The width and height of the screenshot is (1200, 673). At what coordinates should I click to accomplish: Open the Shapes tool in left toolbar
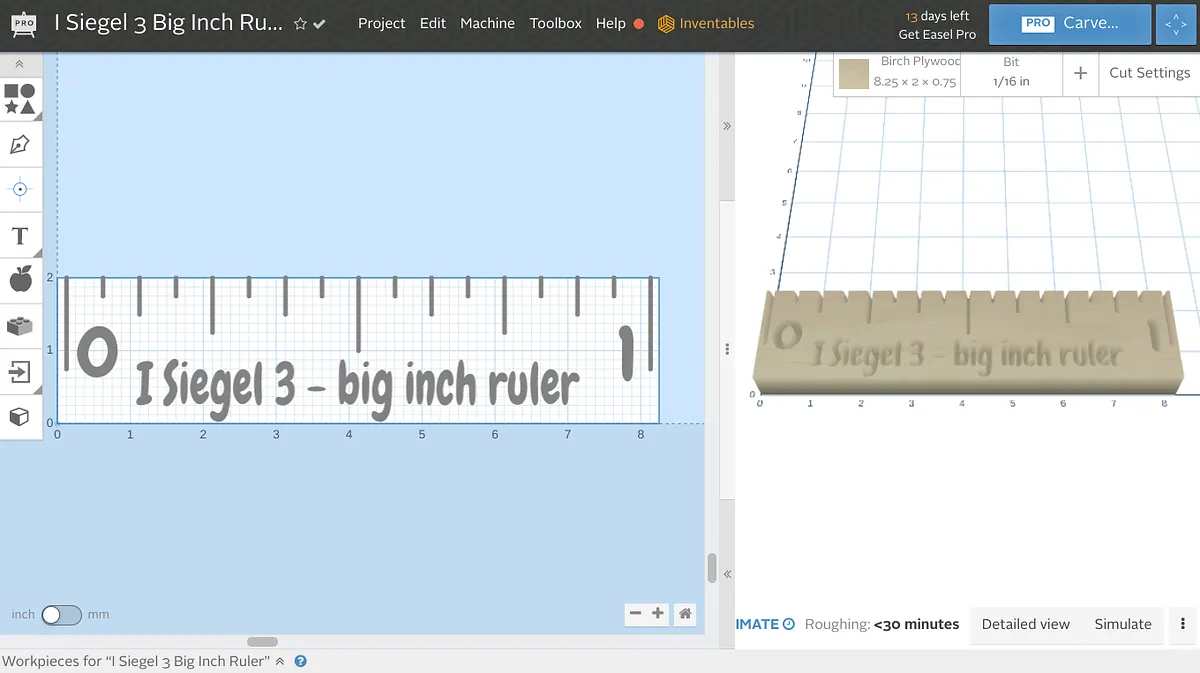tap(20, 99)
